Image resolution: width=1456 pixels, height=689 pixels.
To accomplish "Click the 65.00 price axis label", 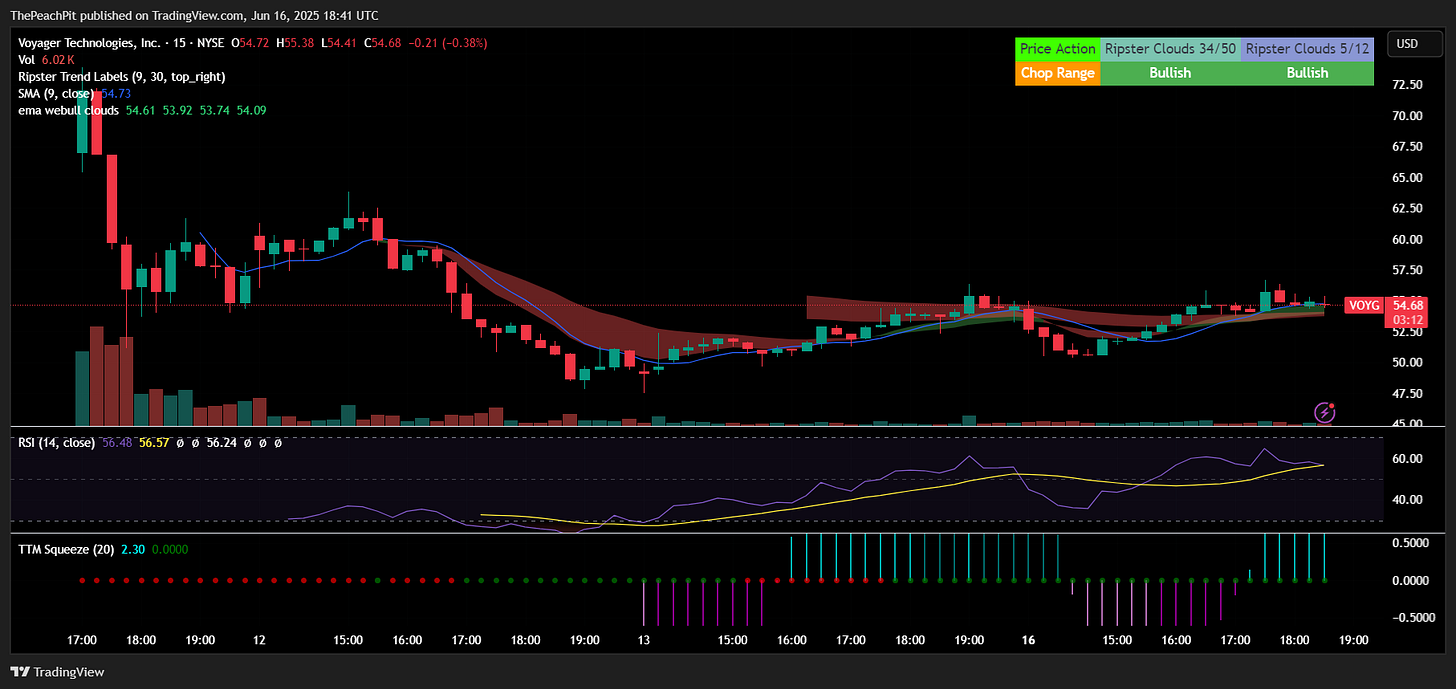I will [x=1407, y=178].
